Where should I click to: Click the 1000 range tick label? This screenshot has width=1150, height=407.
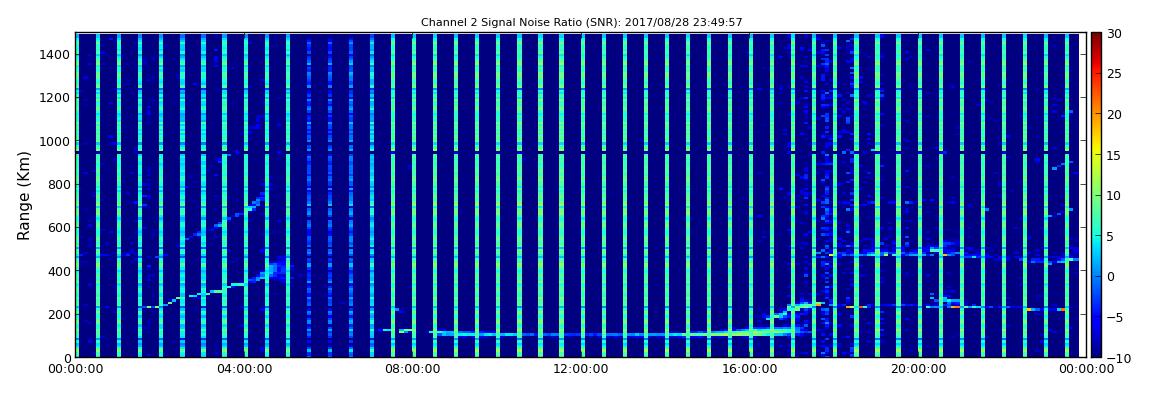click(55, 141)
